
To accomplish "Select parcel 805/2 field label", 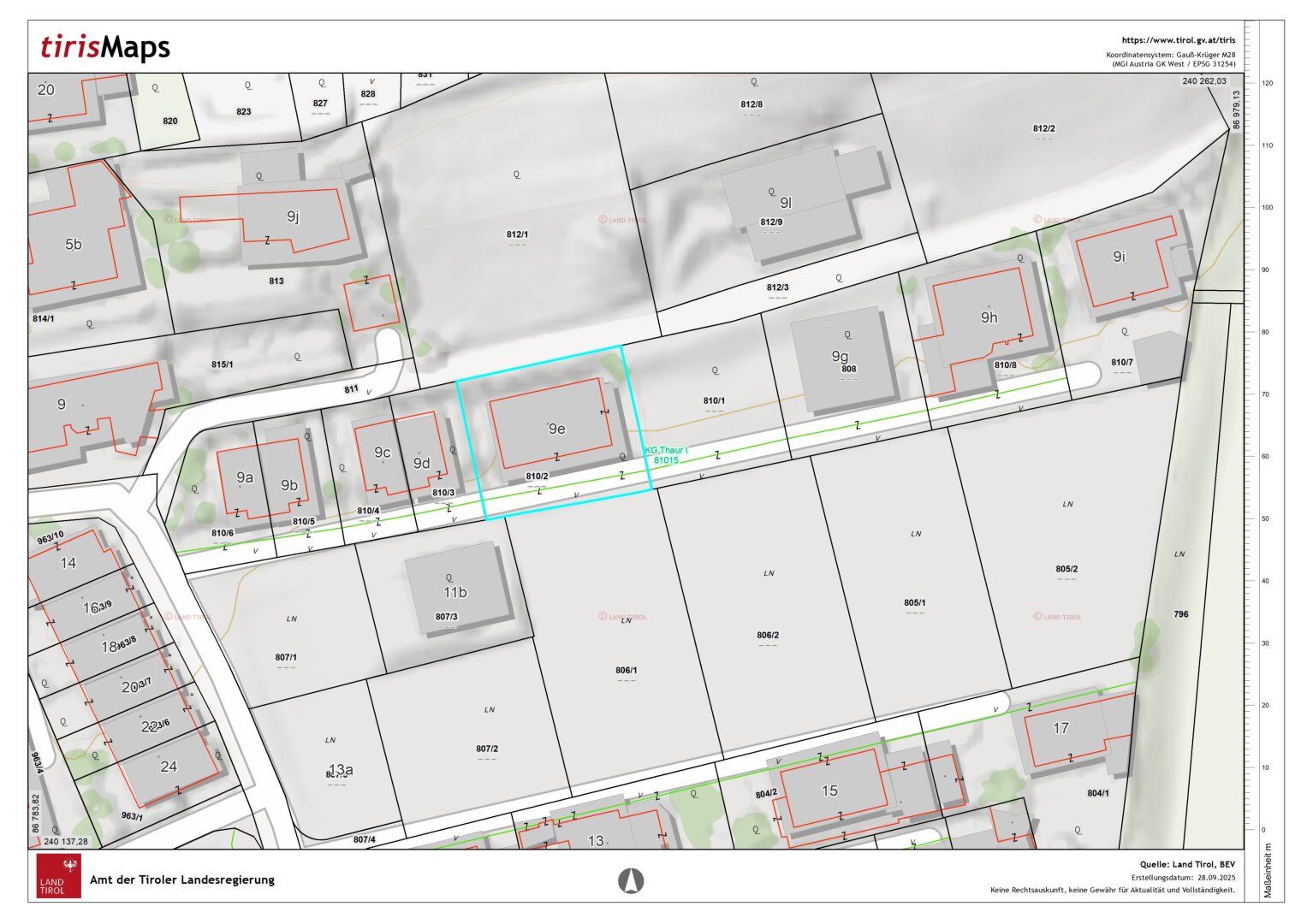I will click(x=1066, y=569).
